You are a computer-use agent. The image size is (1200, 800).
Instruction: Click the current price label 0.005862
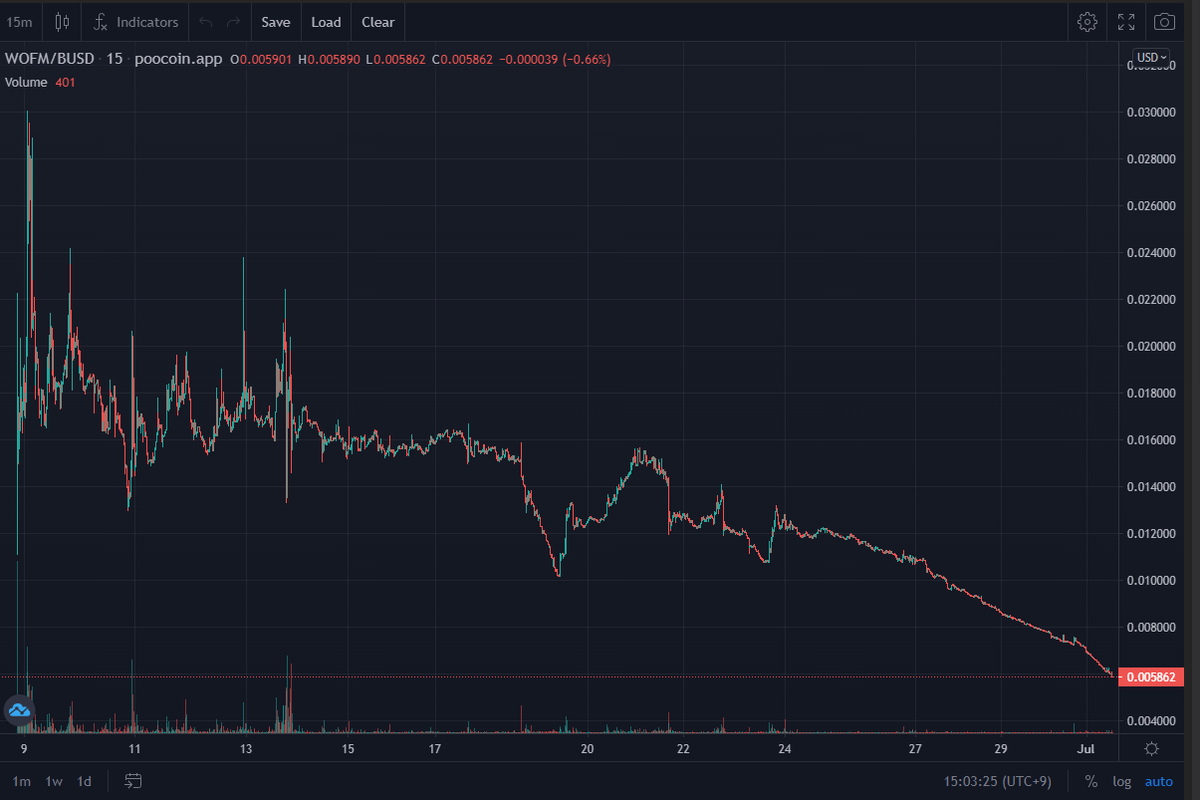1153,677
